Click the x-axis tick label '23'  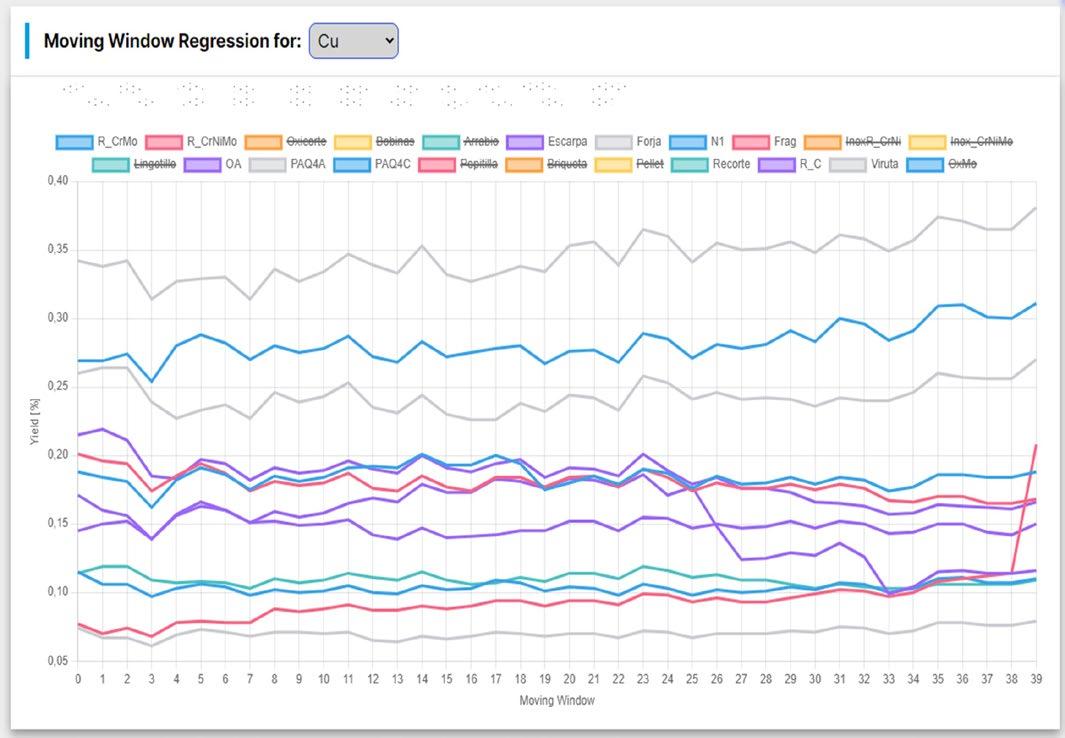coord(643,679)
